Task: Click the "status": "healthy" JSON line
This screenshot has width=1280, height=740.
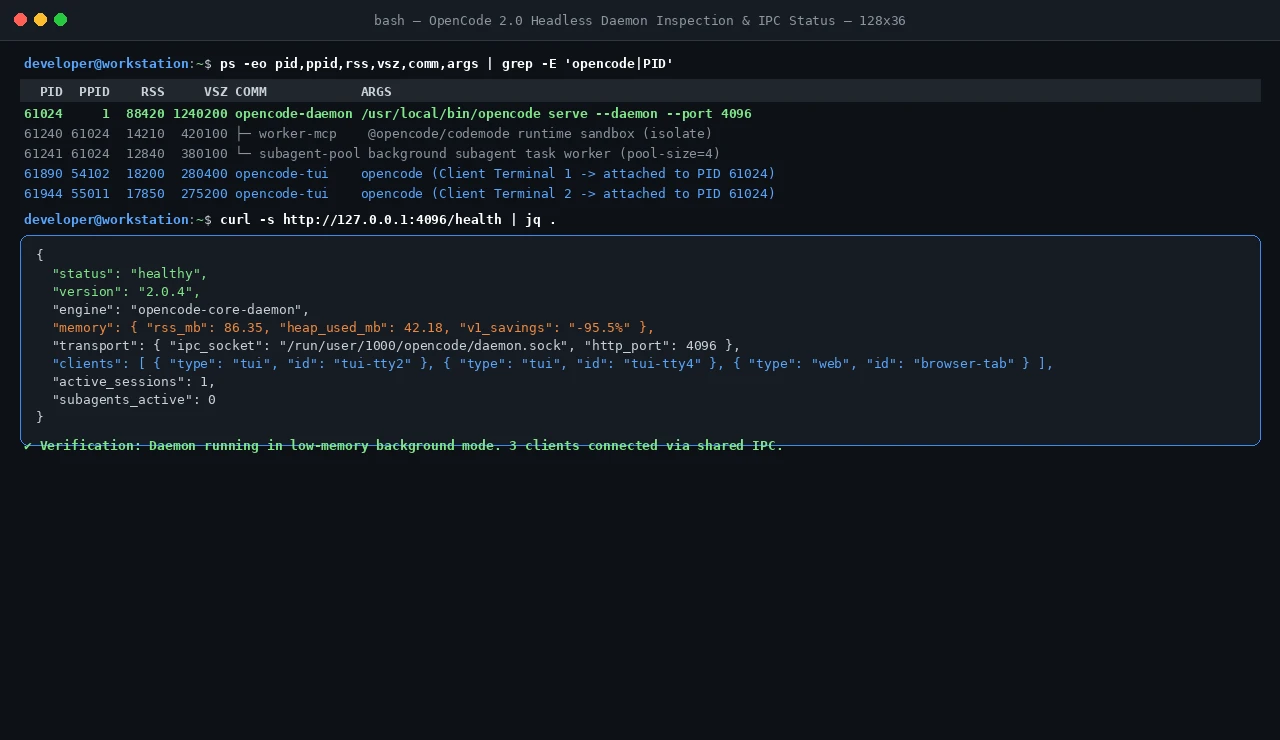Action: (130, 274)
